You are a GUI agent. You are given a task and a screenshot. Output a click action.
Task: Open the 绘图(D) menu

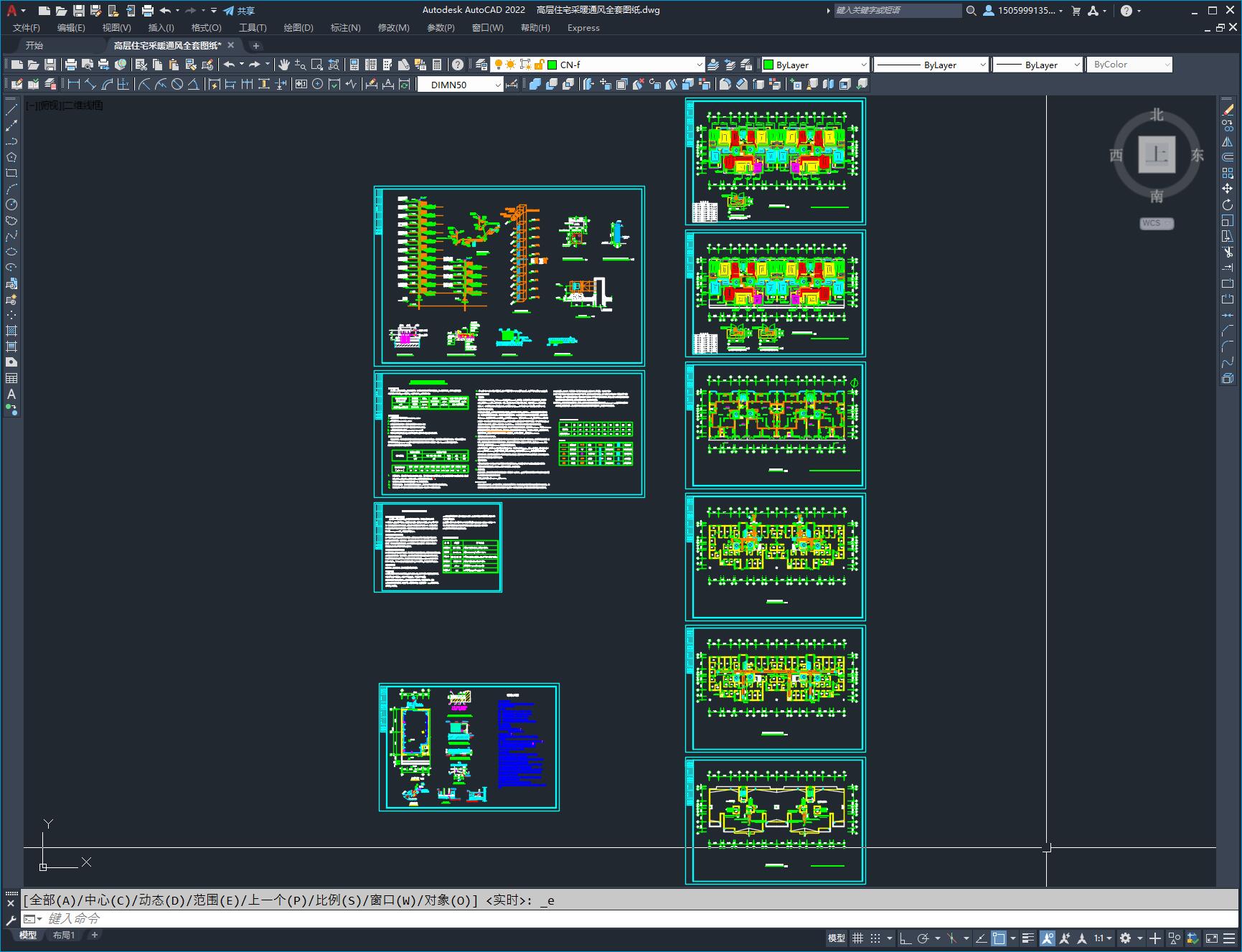[x=298, y=28]
